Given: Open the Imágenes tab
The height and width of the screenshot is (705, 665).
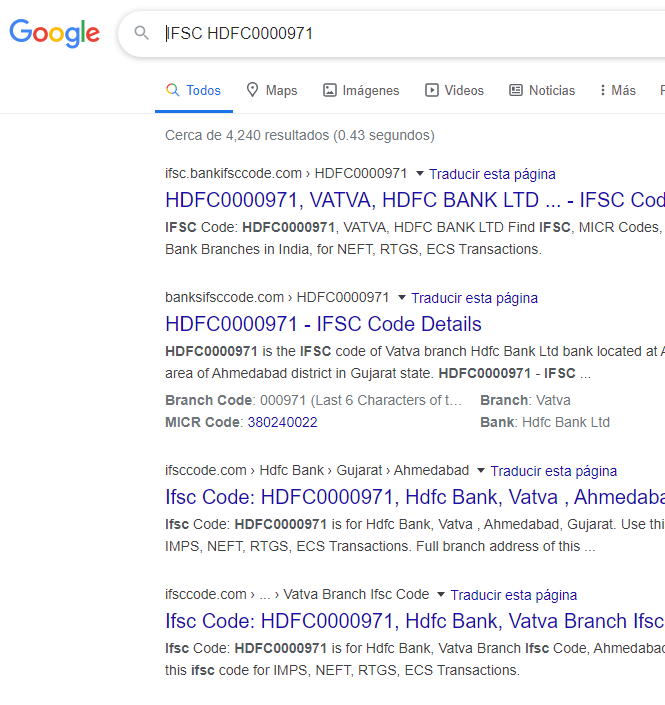Looking at the screenshot, I should (361, 90).
